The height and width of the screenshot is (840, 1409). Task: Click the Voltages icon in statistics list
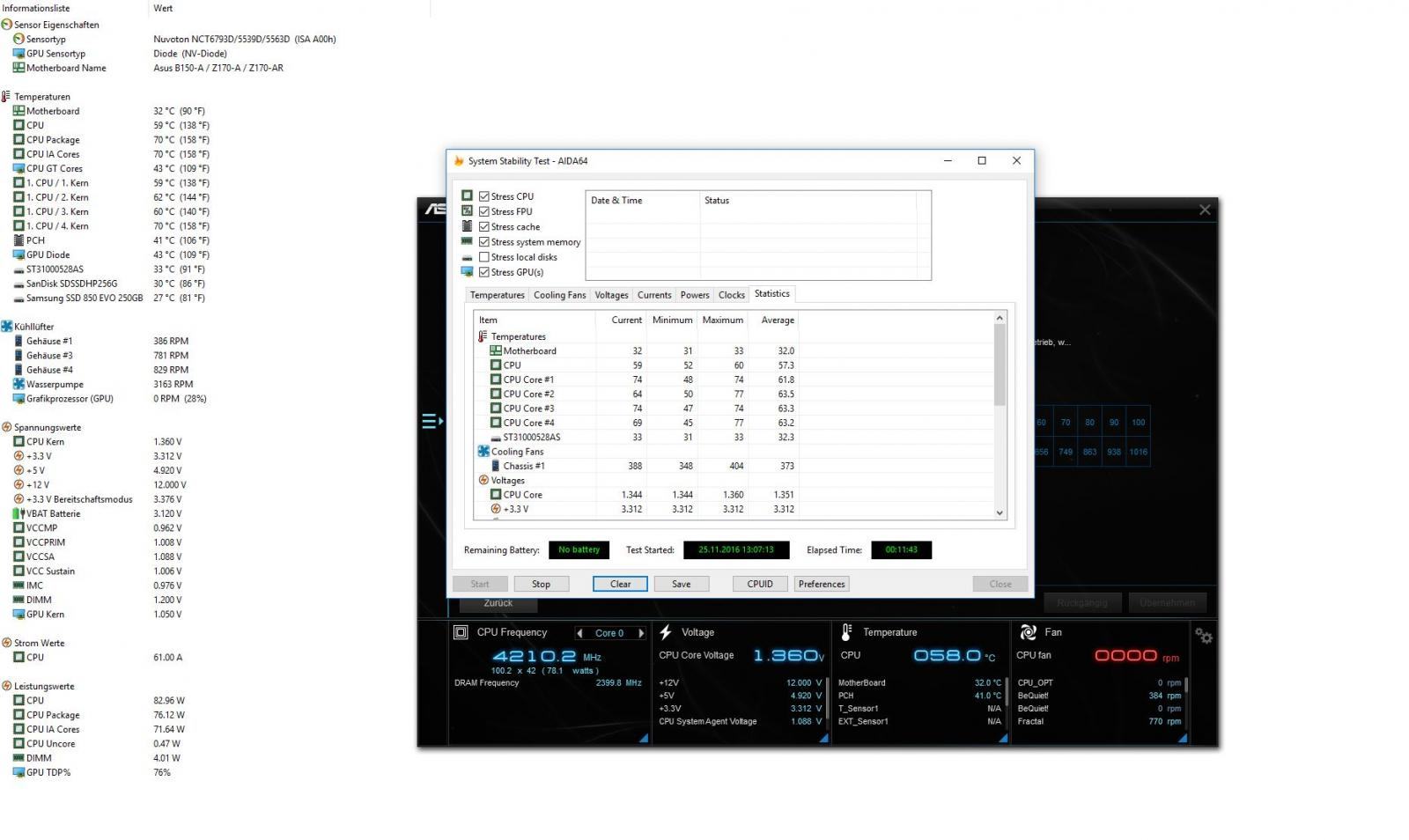(483, 481)
